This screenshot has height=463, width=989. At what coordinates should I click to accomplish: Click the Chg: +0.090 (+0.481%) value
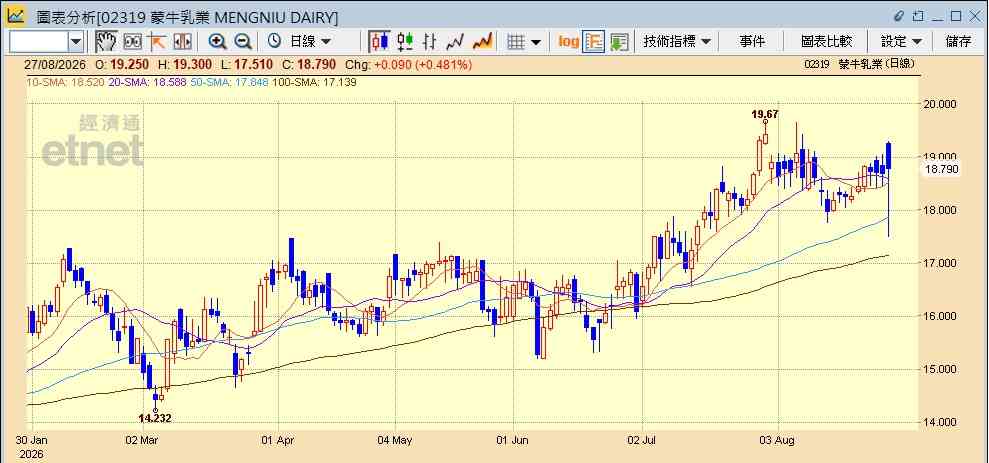[409, 64]
